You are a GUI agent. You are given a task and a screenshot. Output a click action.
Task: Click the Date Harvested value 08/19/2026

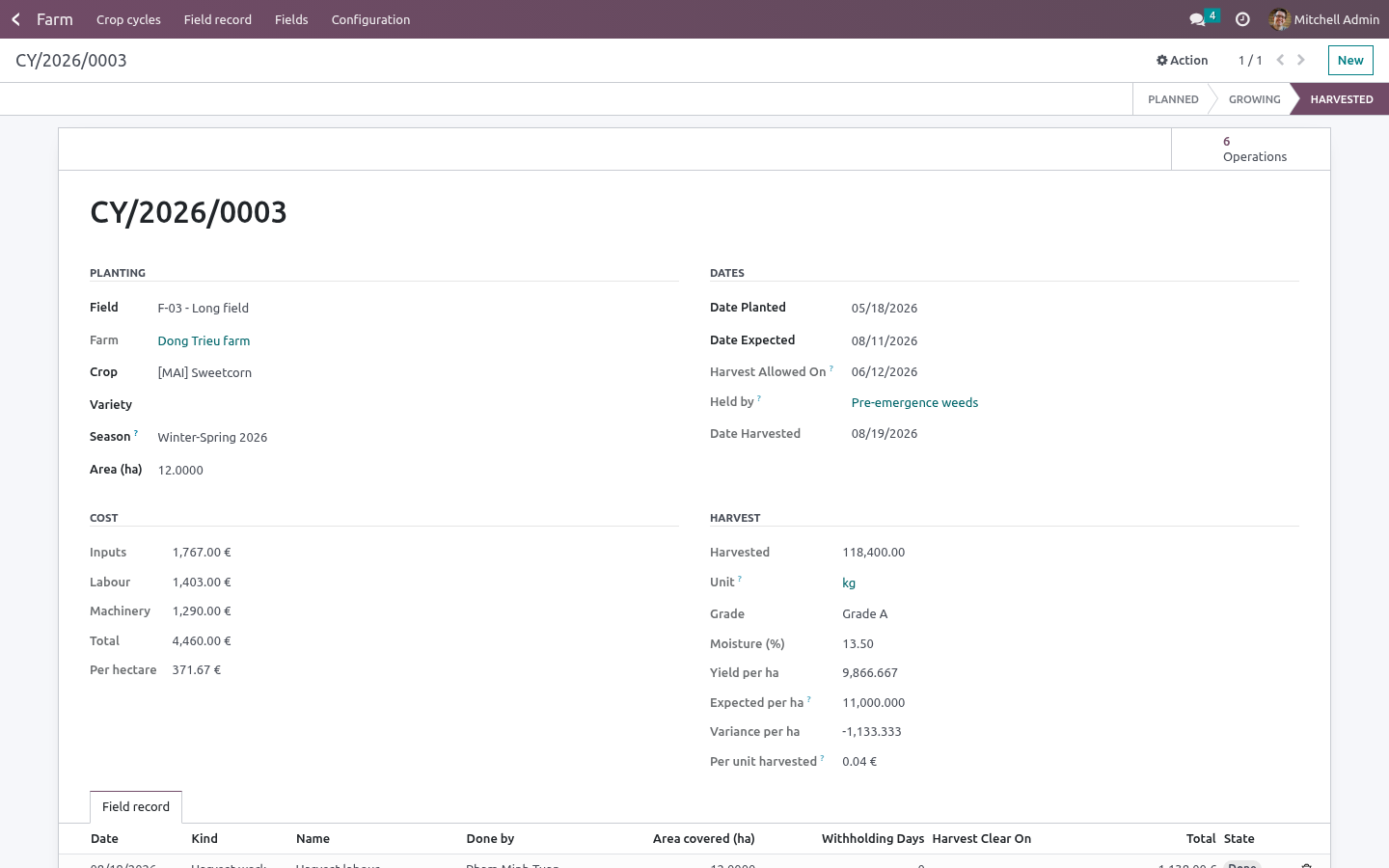tap(885, 433)
